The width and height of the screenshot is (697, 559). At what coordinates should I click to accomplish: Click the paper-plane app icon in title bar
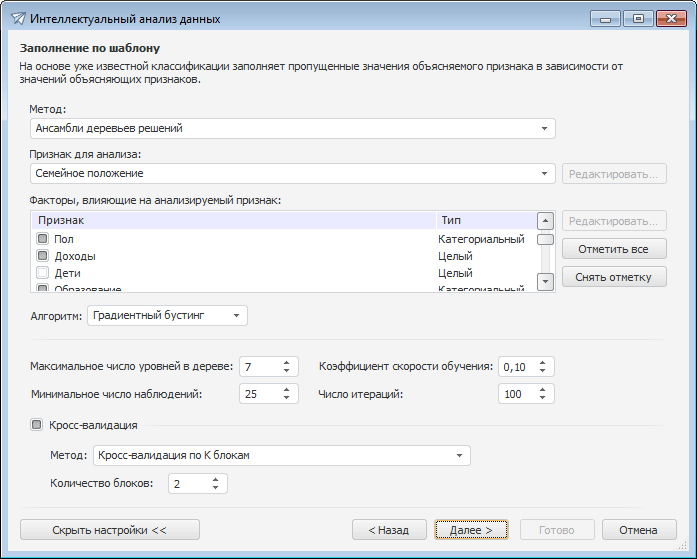[17, 18]
